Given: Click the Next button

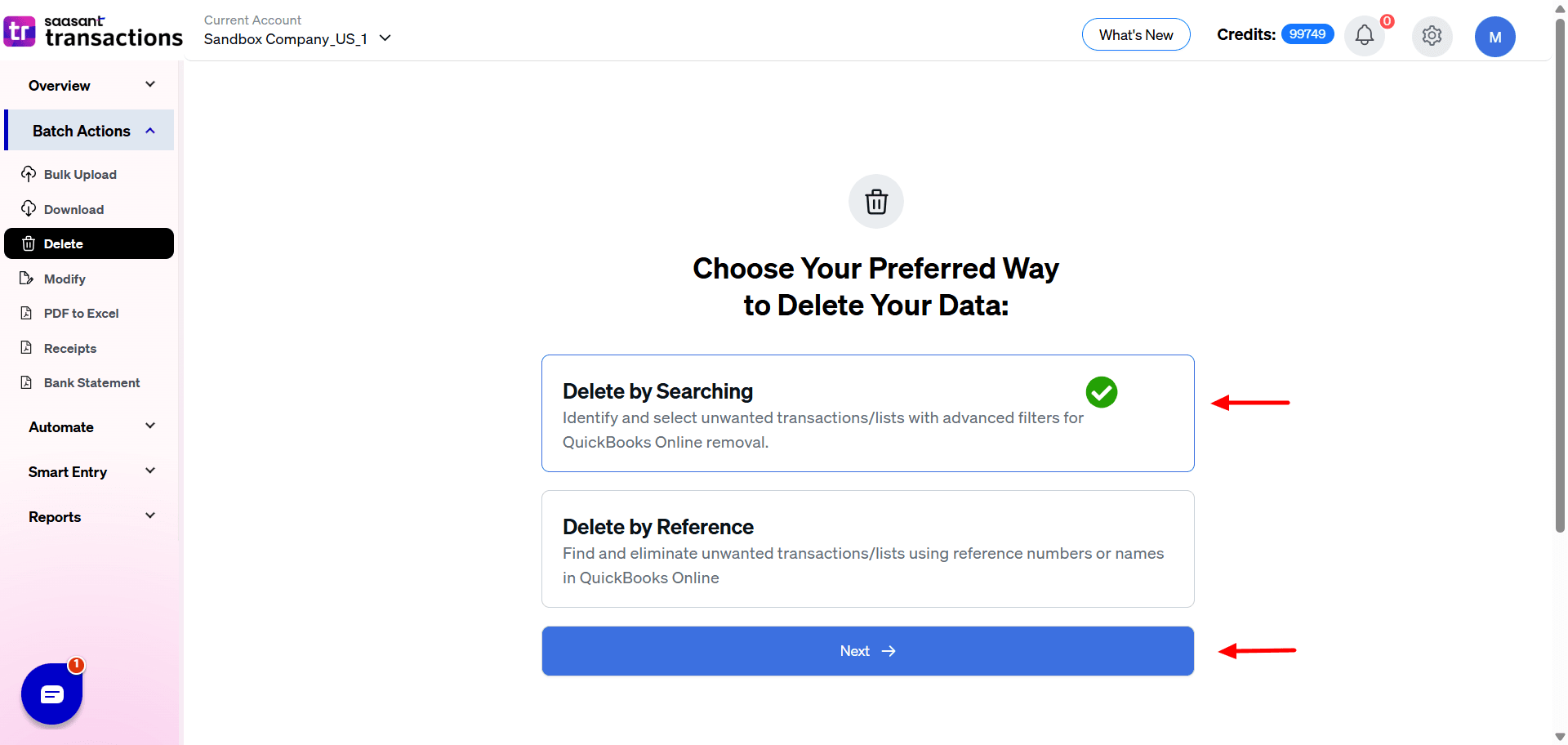Looking at the screenshot, I should tap(867, 651).
